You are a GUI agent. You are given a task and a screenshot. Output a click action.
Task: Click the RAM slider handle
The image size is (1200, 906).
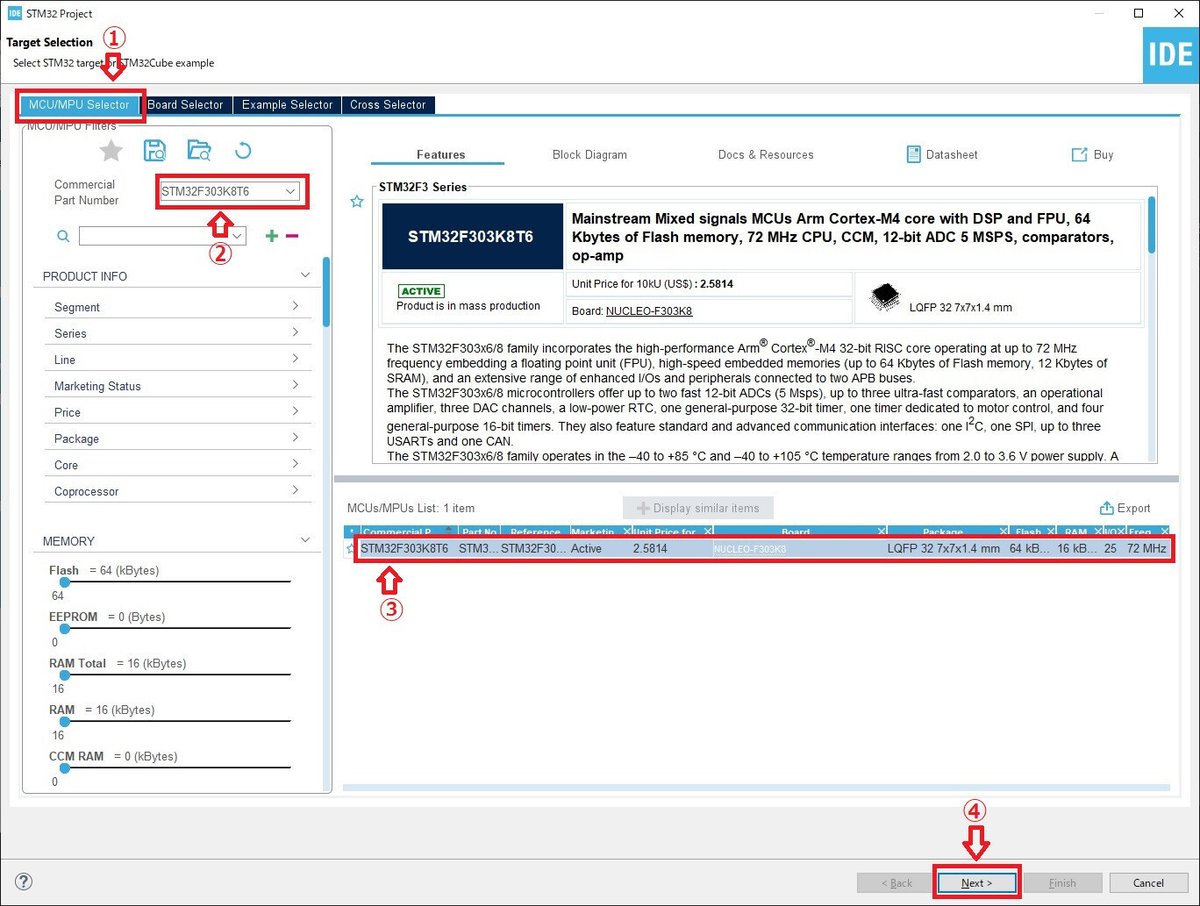click(65, 722)
